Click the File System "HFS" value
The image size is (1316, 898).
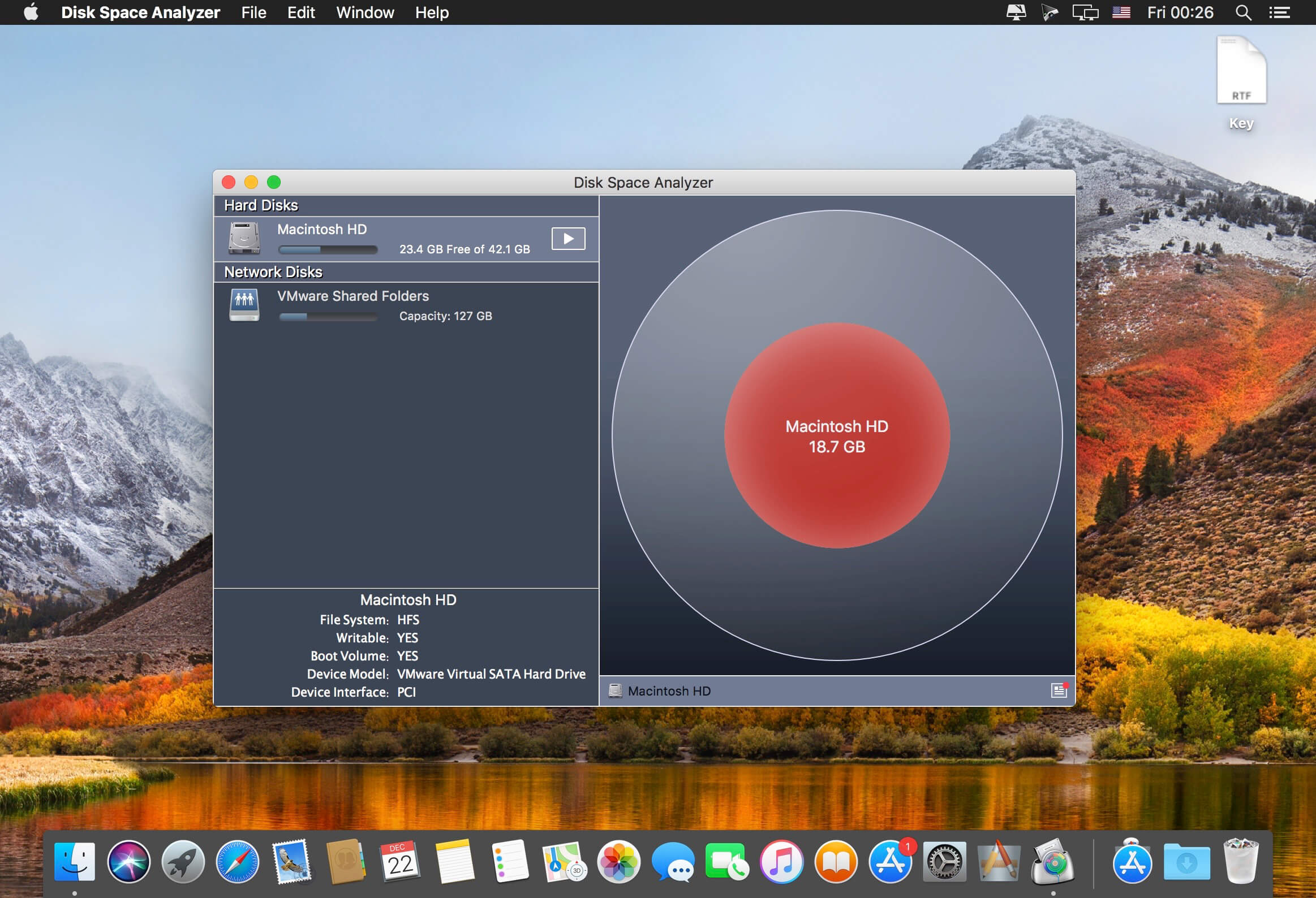[408, 620]
